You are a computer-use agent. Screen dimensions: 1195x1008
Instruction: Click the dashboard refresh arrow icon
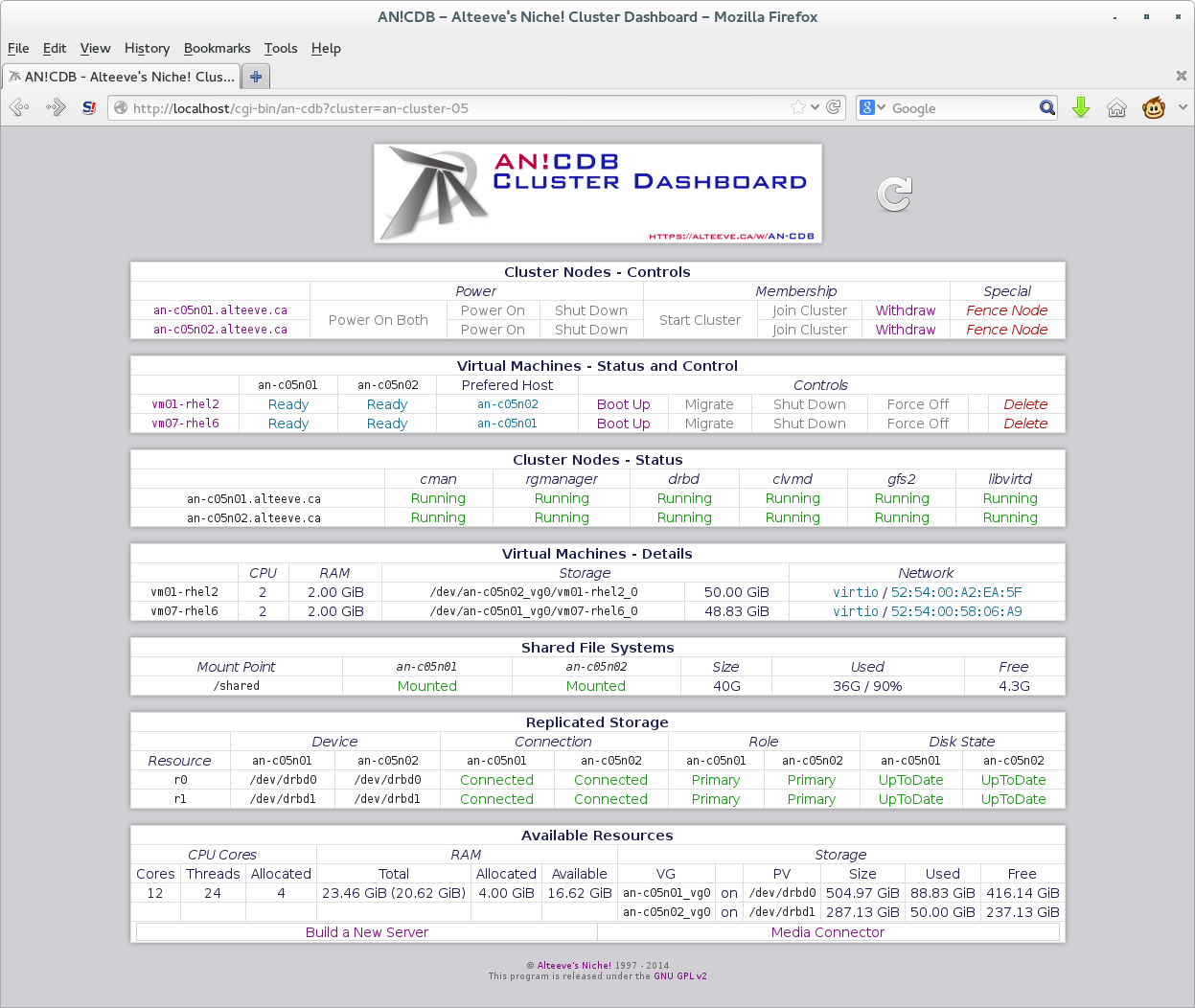894,195
